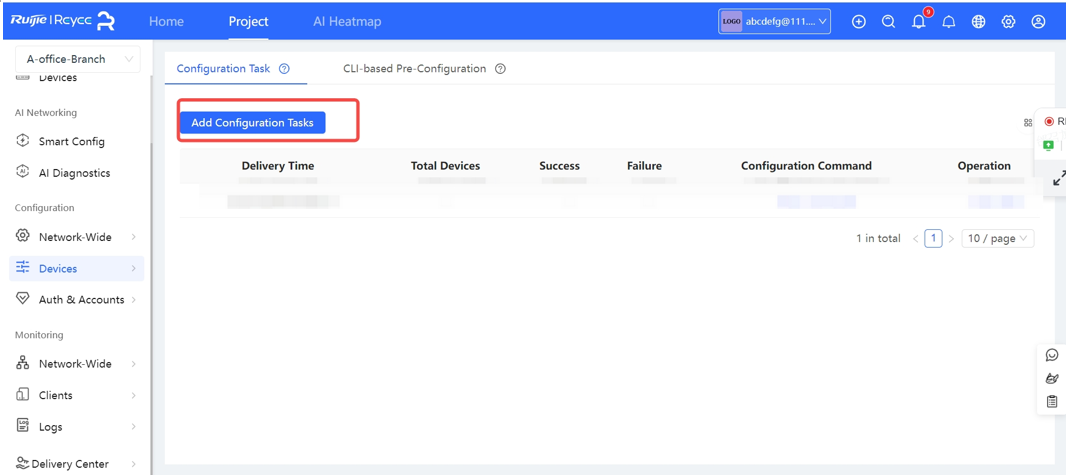Image resolution: width=1066 pixels, height=475 pixels.
Task: Open the account selector abcdefg@111 dropdown
Action: click(775, 22)
